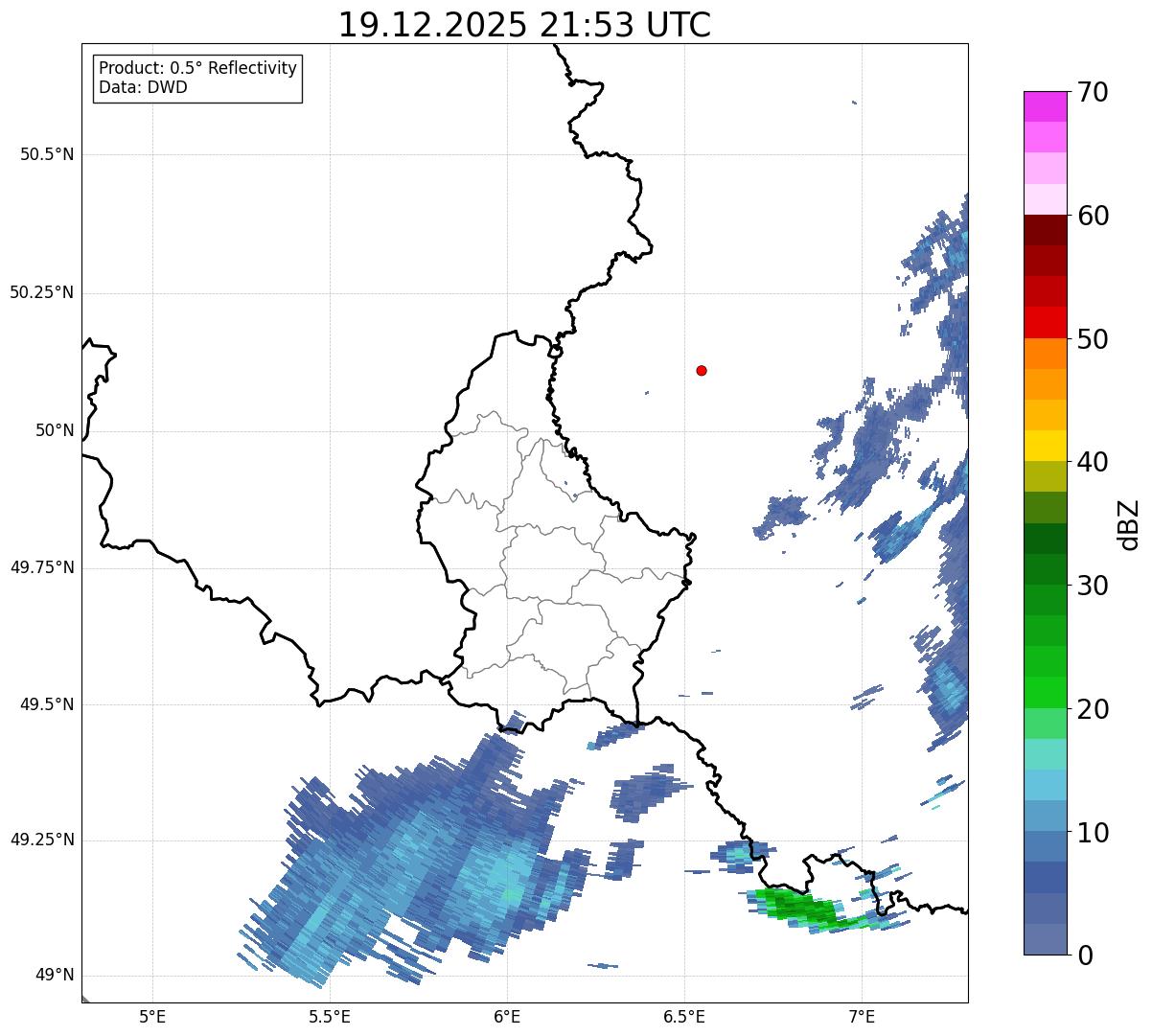Click the 'Product: 0.5° Reflectivity' text

[x=197, y=68]
